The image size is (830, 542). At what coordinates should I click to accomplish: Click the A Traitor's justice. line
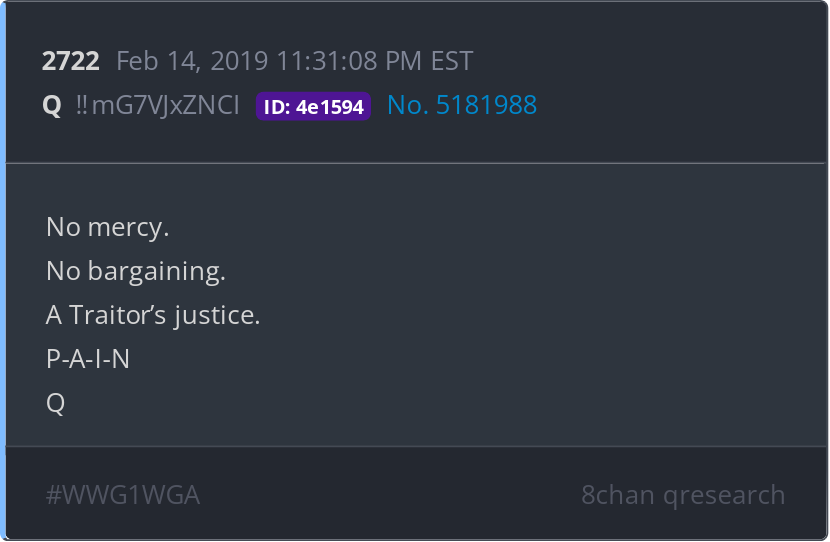click(153, 315)
